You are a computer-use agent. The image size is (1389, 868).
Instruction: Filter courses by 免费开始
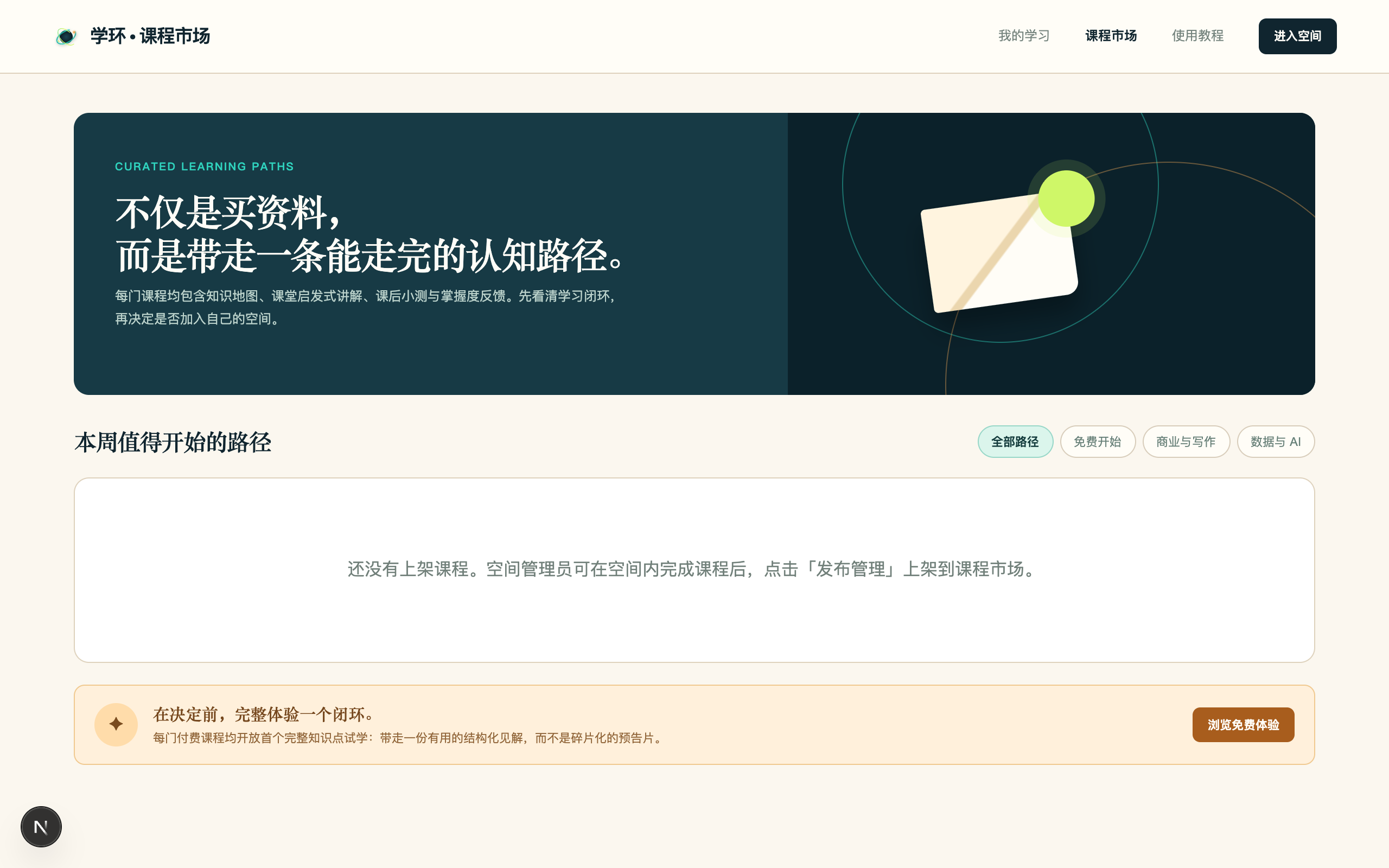pyautogui.click(x=1098, y=442)
